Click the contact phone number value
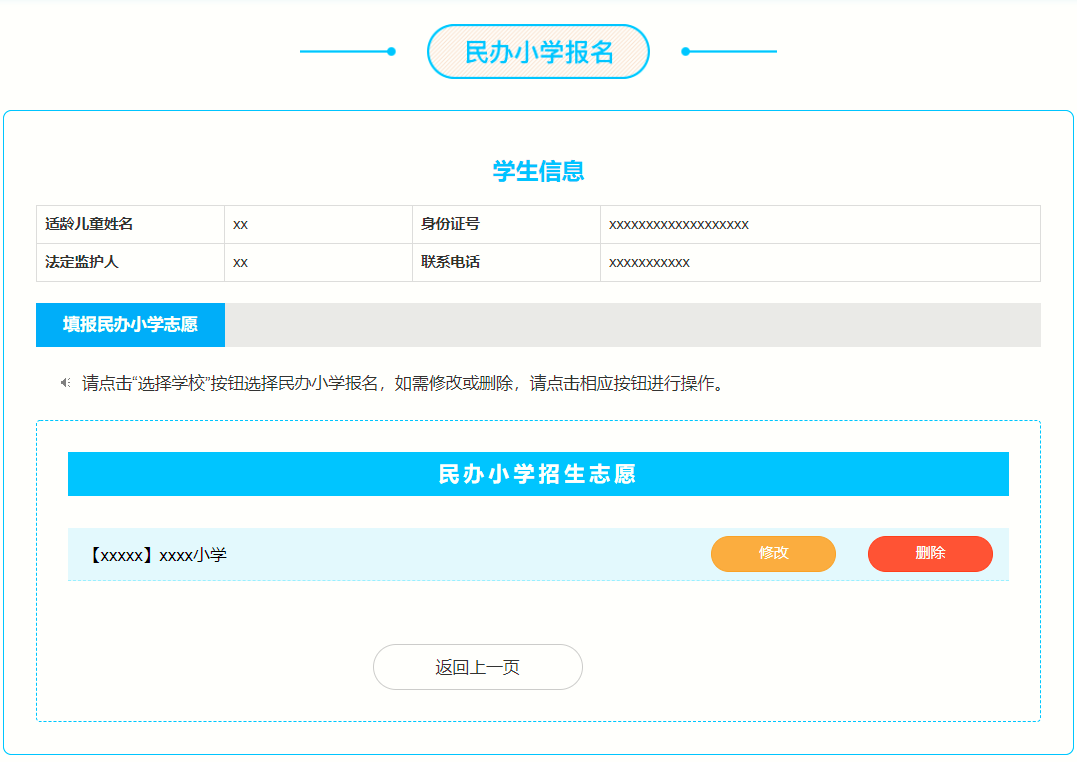This screenshot has width=1077, height=762. pos(649,262)
